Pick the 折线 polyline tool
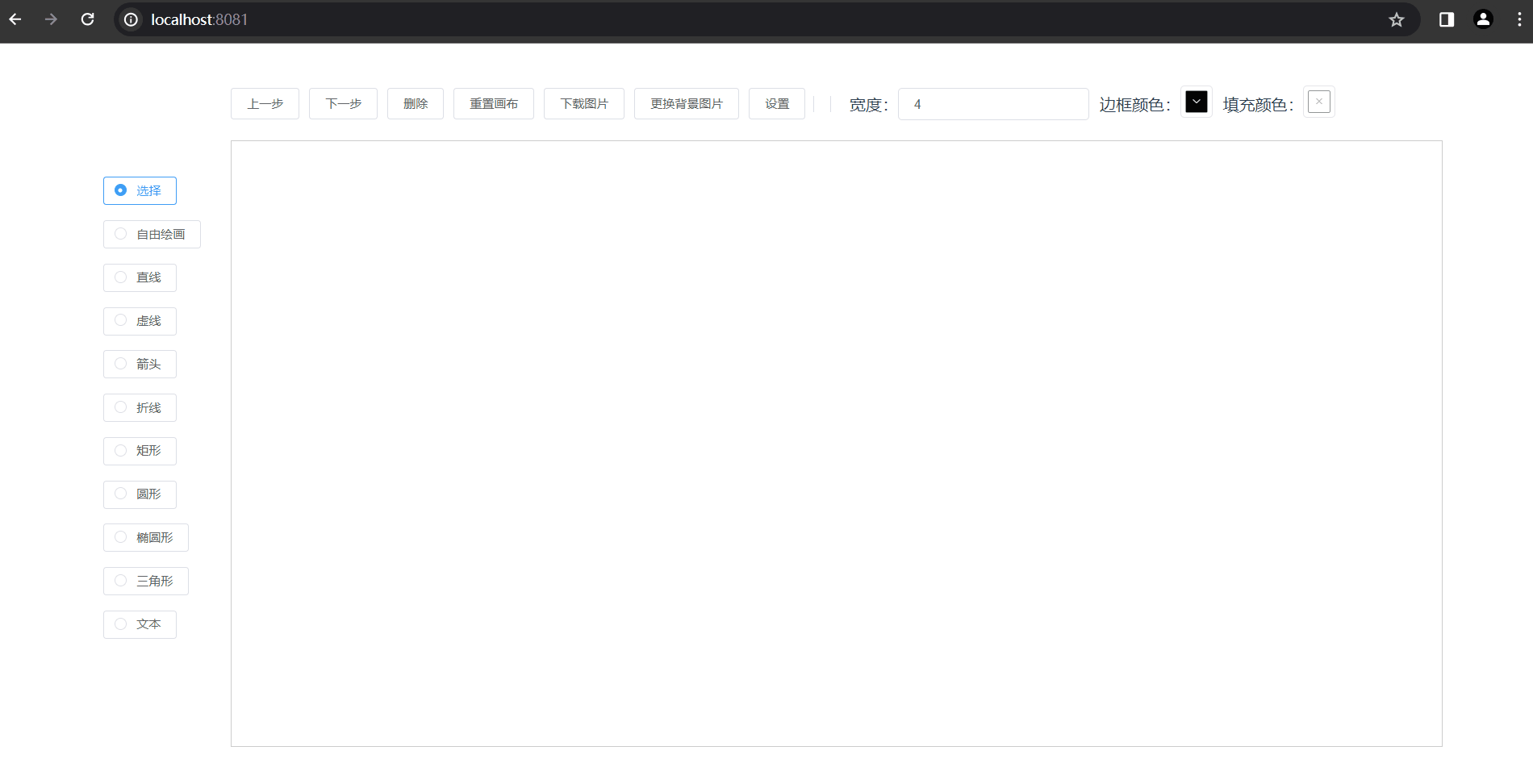 140,408
